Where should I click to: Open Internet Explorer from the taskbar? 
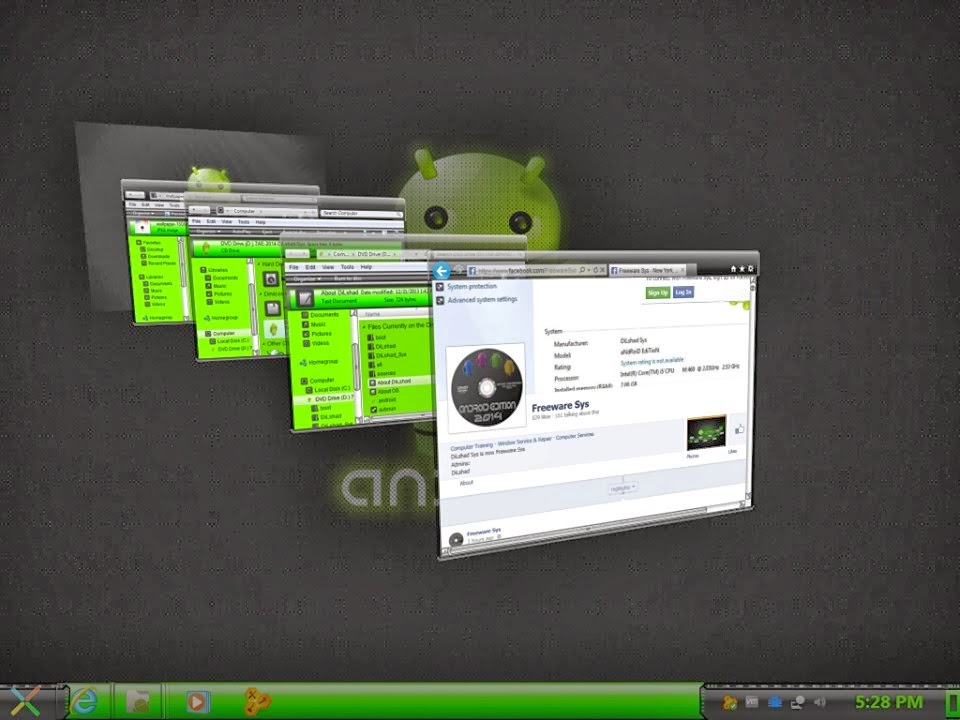point(83,701)
